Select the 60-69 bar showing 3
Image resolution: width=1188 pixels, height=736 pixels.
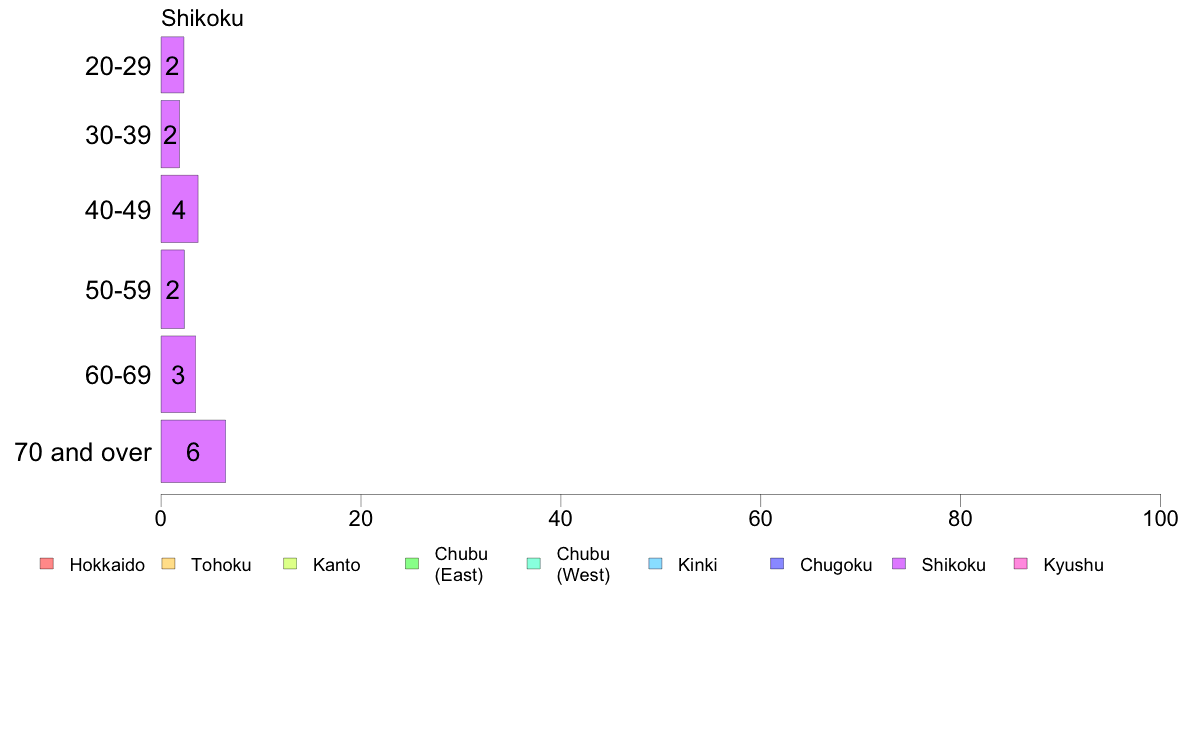point(178,374)
